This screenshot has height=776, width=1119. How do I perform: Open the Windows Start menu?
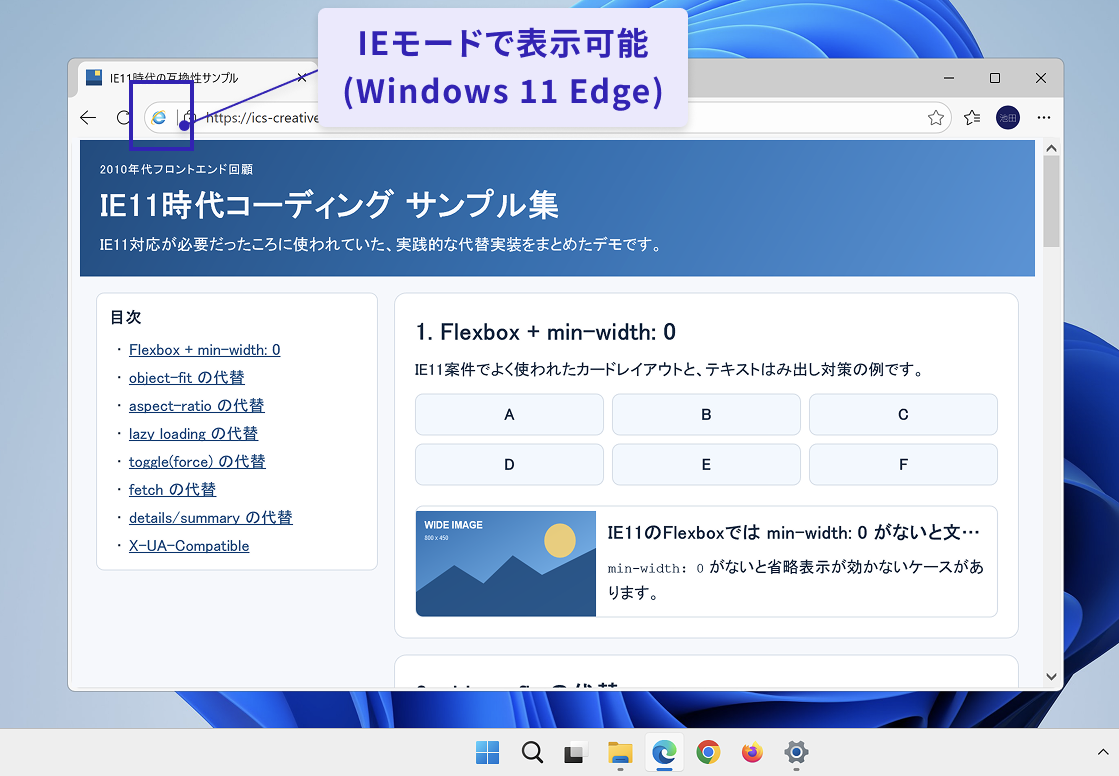coord(487,752)
